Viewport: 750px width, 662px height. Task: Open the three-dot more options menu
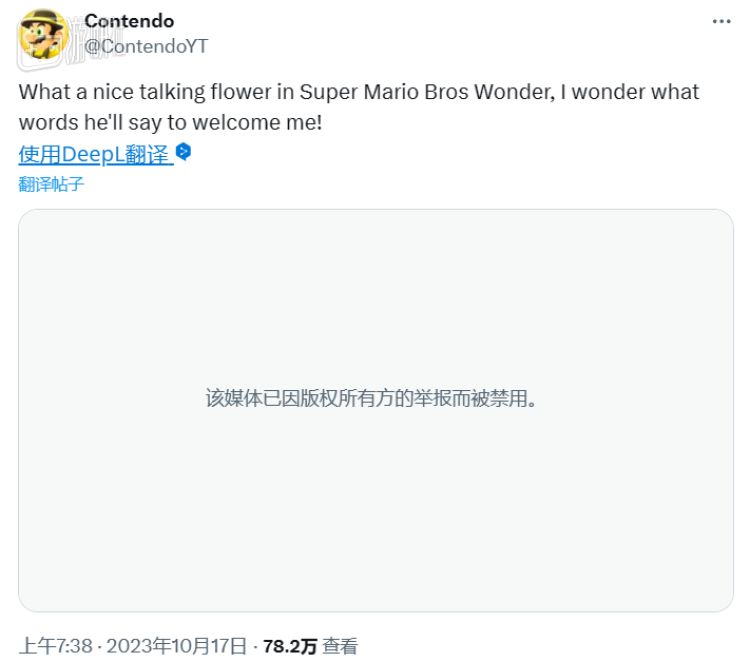pos(721,22)
